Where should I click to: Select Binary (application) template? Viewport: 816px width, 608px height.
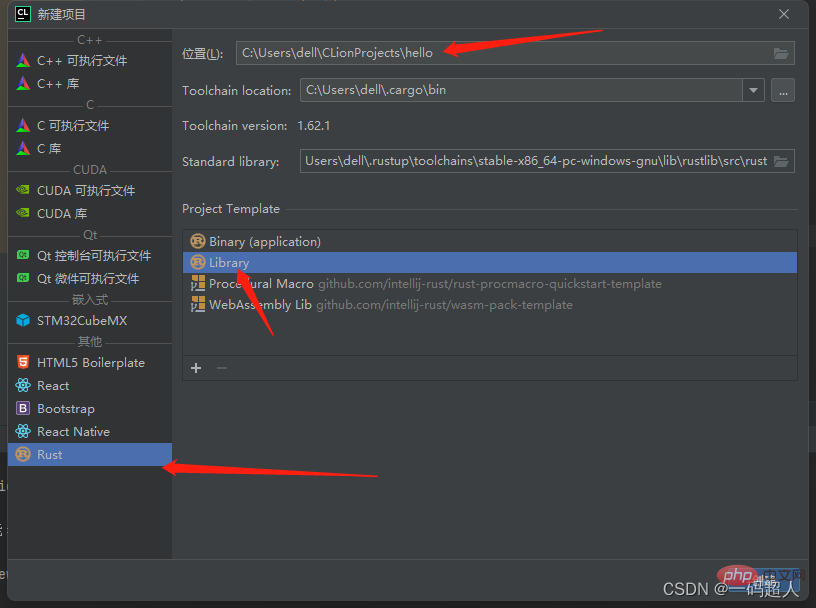coord(490,242)
